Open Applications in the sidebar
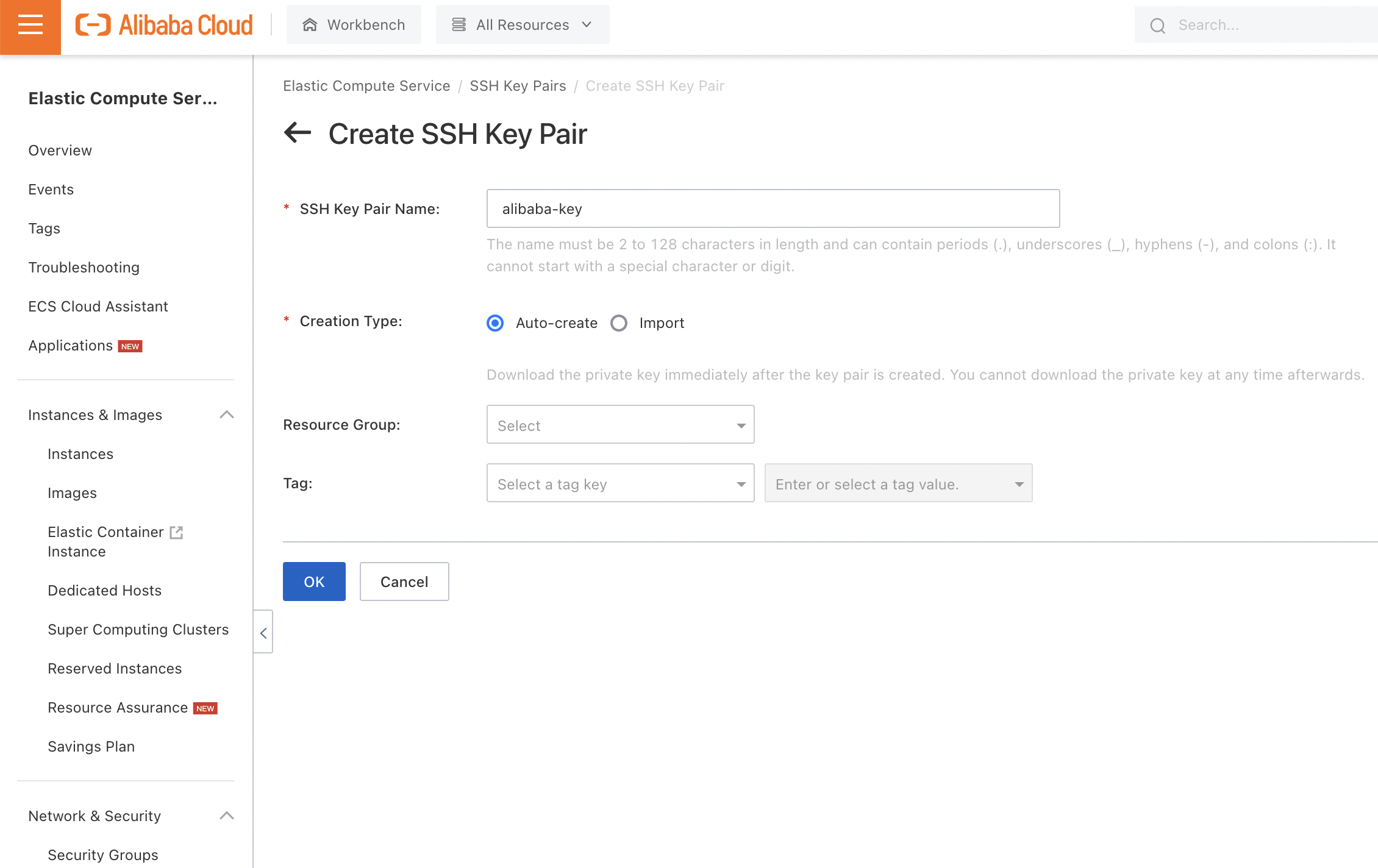 point(70,346)
